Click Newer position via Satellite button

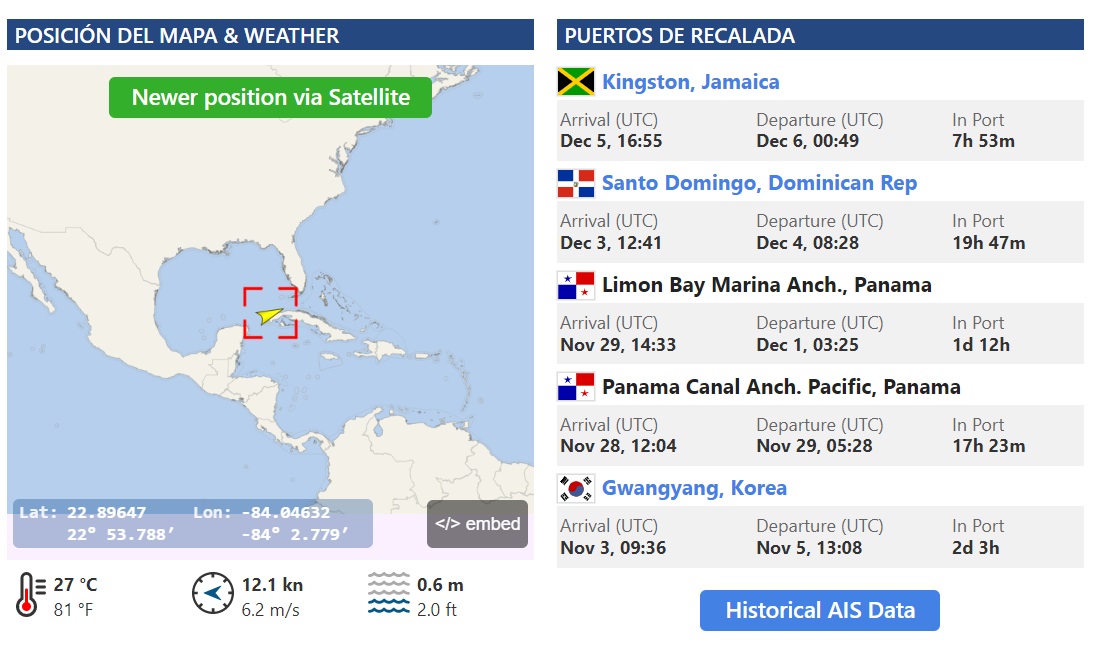pyautogui.click(x=271, y=98)
